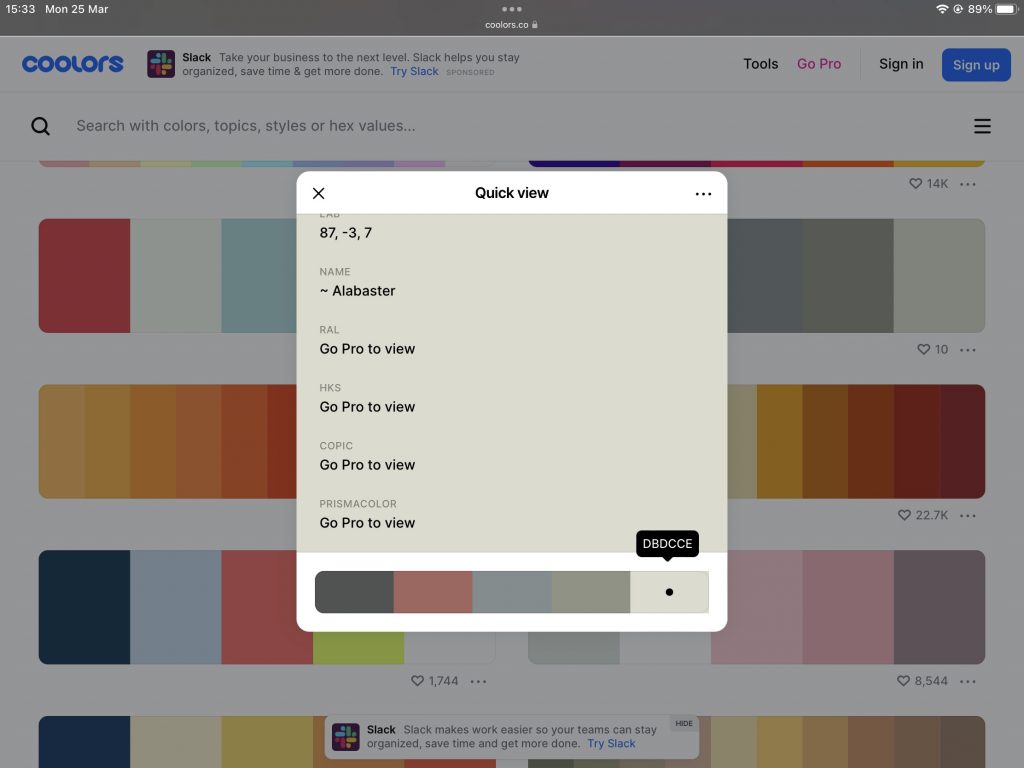Click the navy swatch in background palette
The image size is (1024, 768).
pos(84,607)
